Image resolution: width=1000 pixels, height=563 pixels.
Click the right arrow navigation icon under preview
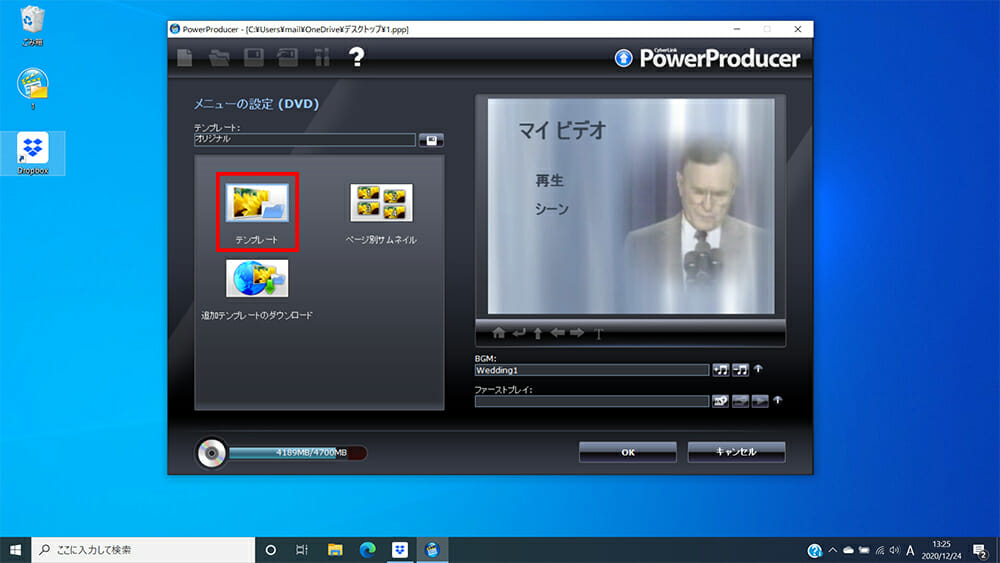[577, 333]
